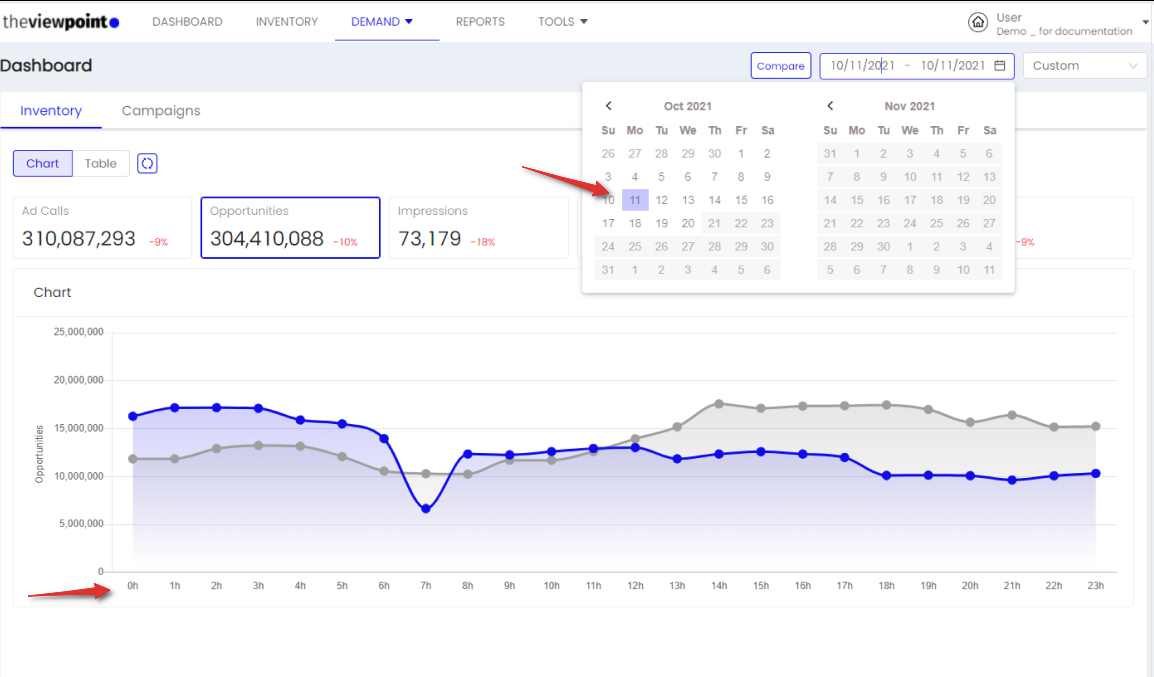Choose October 10 in the Oct 2021 calendar
This screenshot has height=677, width=1154.
coord(608,200)
